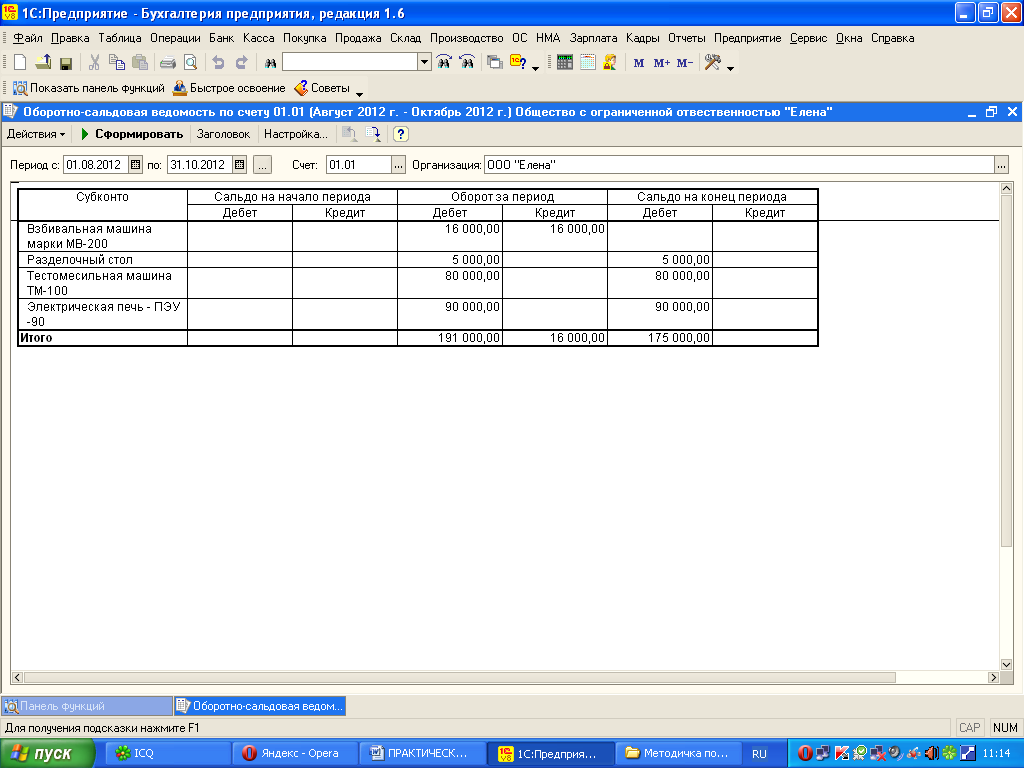This screenshot has height=768, width=1024.
Task: Select the cell Взбивальная машина марки МВ-200
Action: click(103, 236)
